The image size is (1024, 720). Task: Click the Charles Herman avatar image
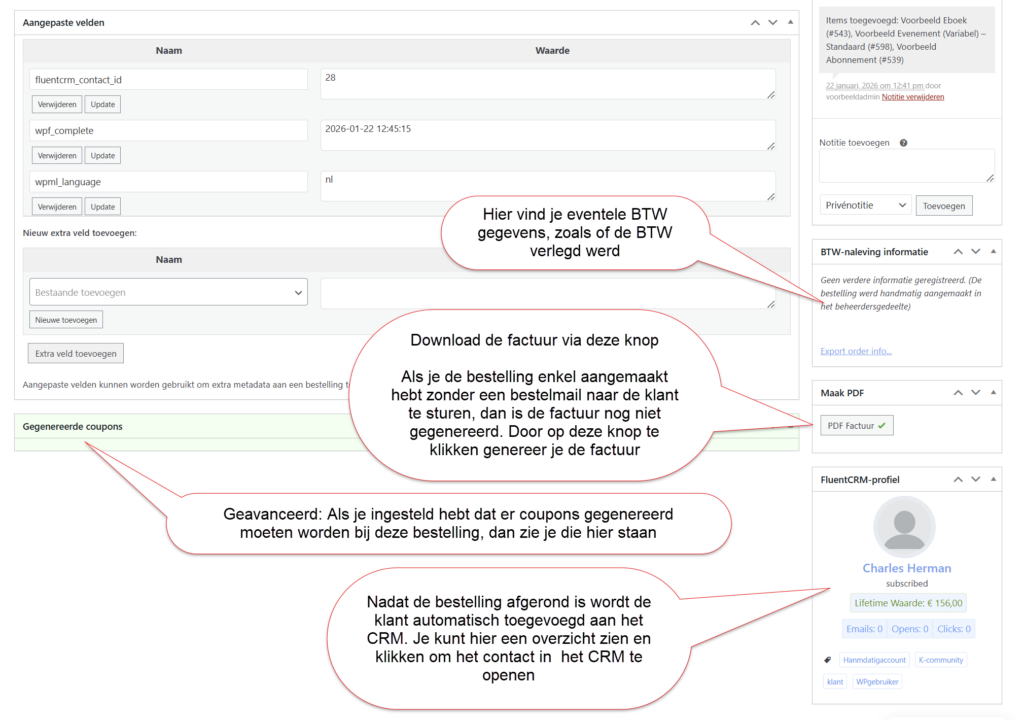[904, 527]
